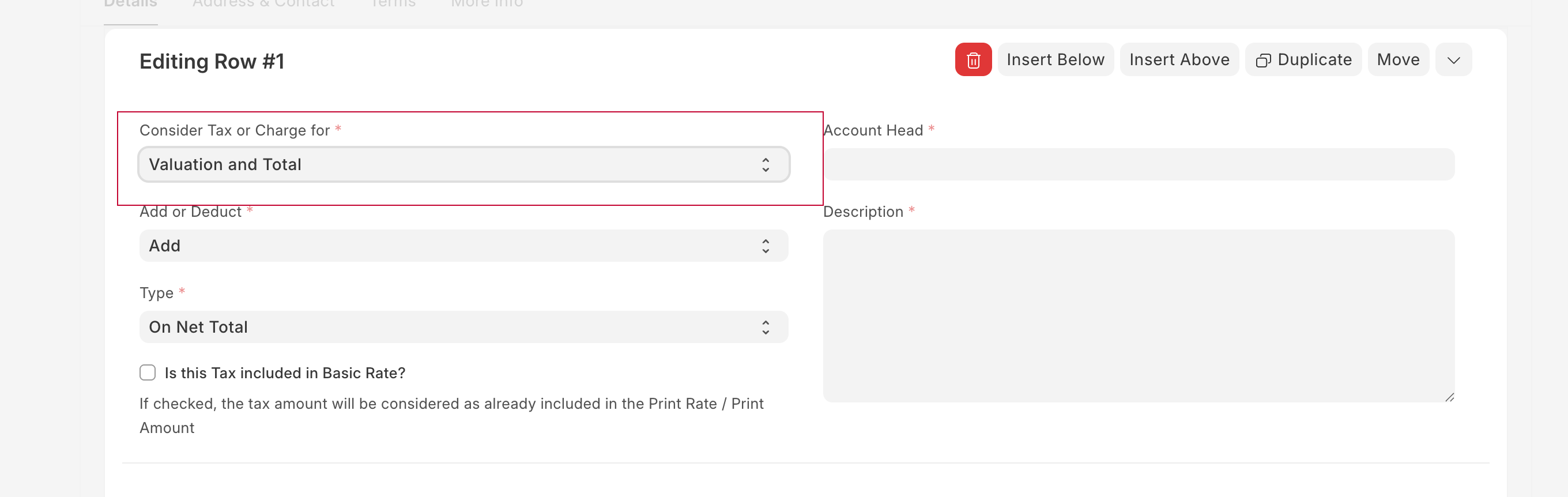
Task: Open the Address & Contact tab
Action: 263,5
